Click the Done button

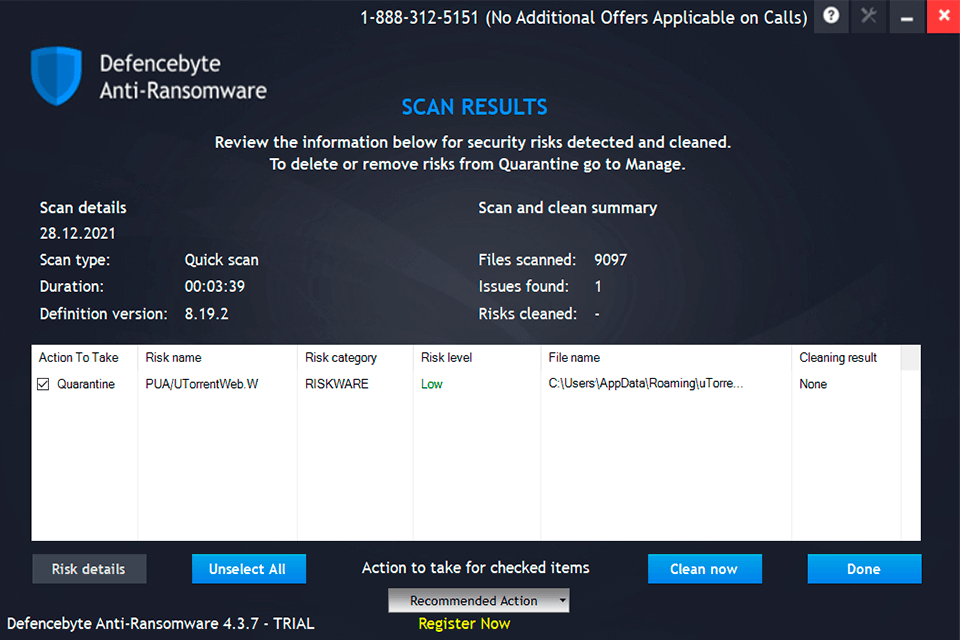pyautogui.click(x=864, y=569)
